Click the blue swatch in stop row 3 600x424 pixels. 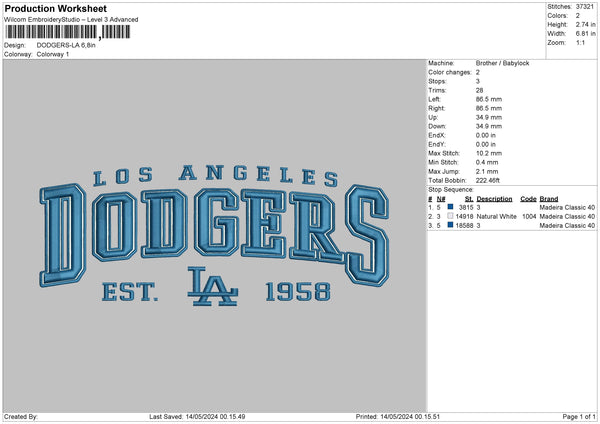coord(450,225)
